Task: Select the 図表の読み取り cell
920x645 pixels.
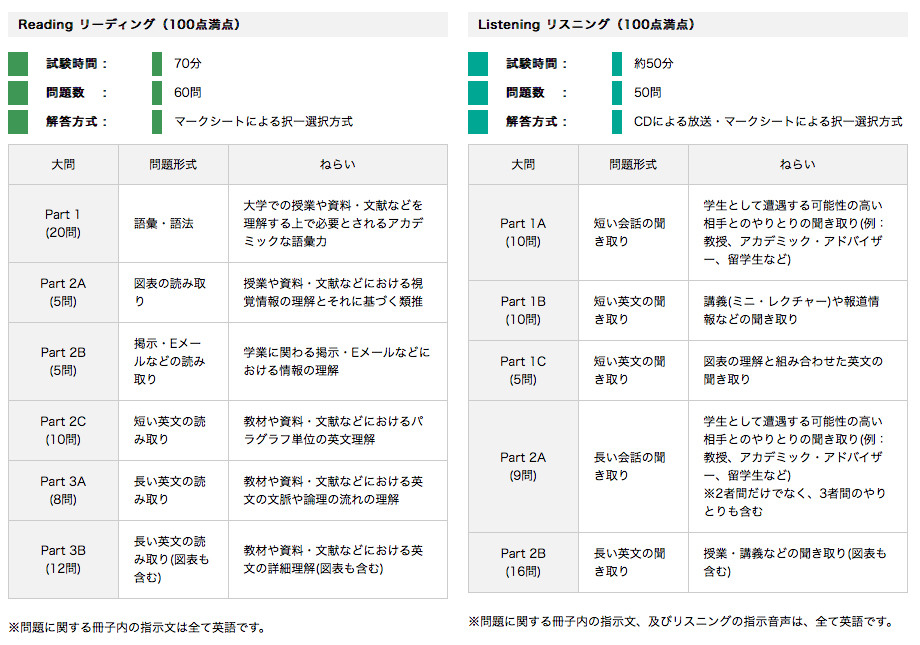Action: point(173,292)
